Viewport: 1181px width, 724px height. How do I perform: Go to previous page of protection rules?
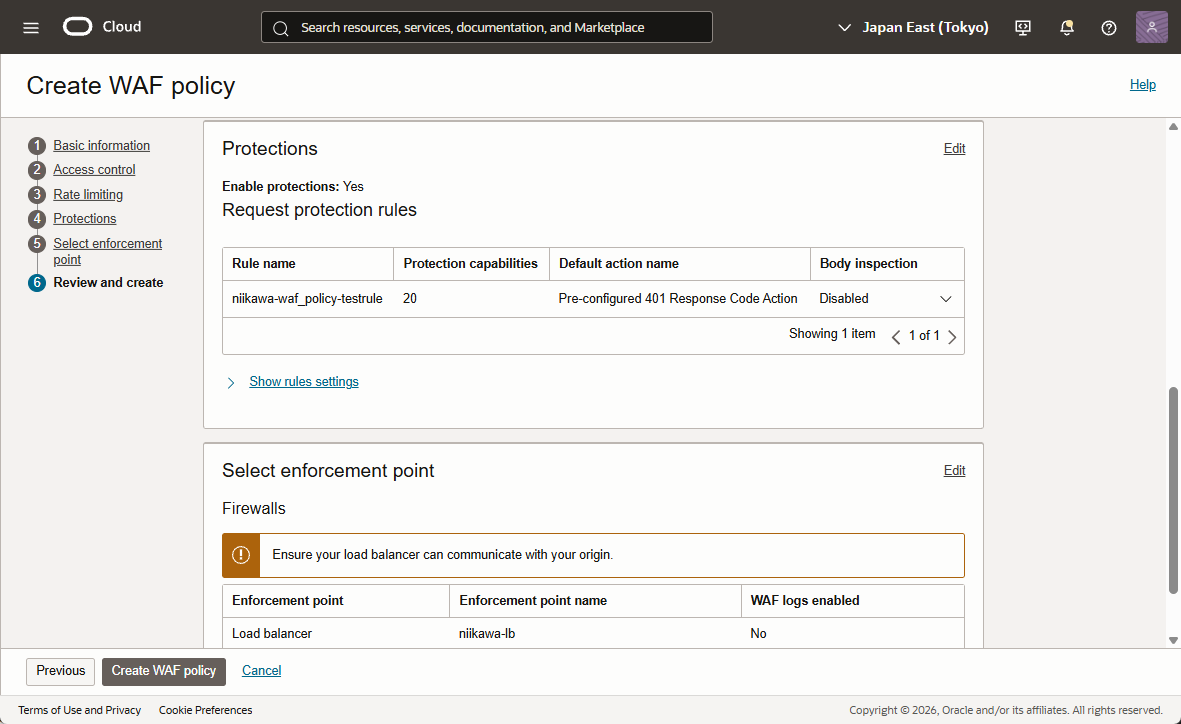click(896, 337)
